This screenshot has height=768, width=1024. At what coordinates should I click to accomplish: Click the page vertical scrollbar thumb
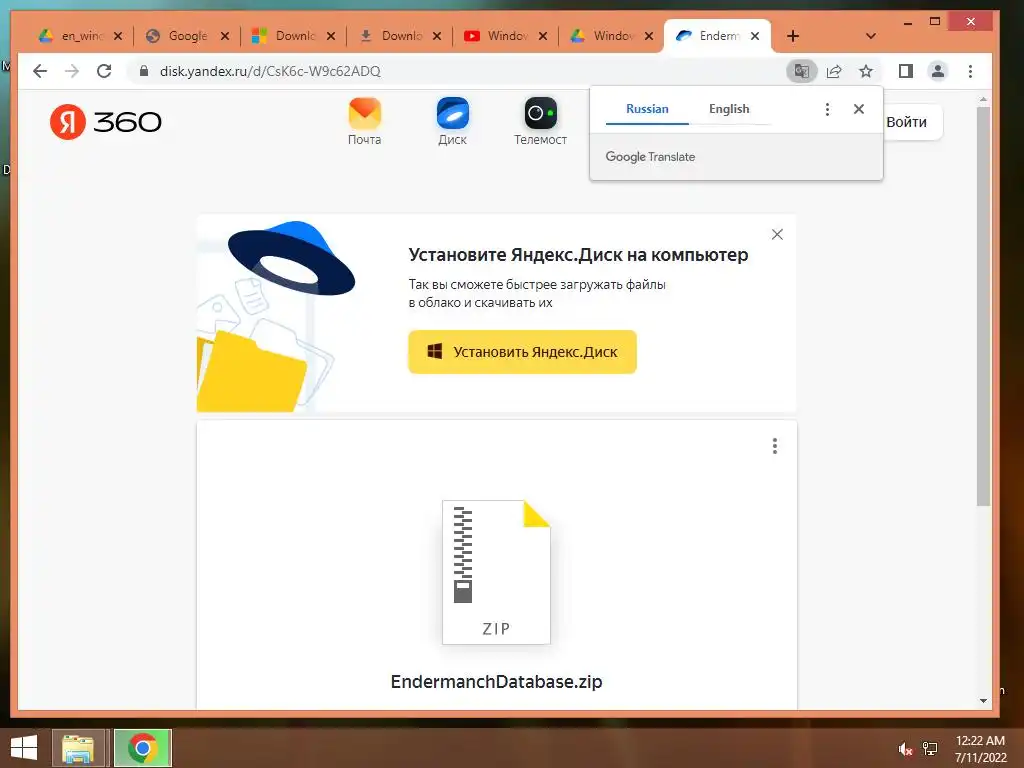pos(984,306)
